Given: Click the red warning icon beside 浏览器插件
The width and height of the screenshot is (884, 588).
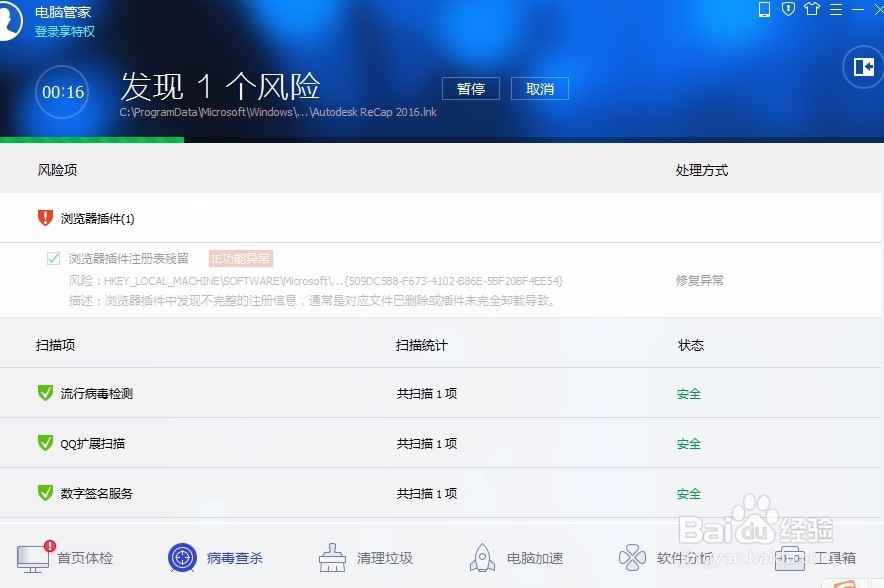Looking at the screenshot, I should click(43, 216).
